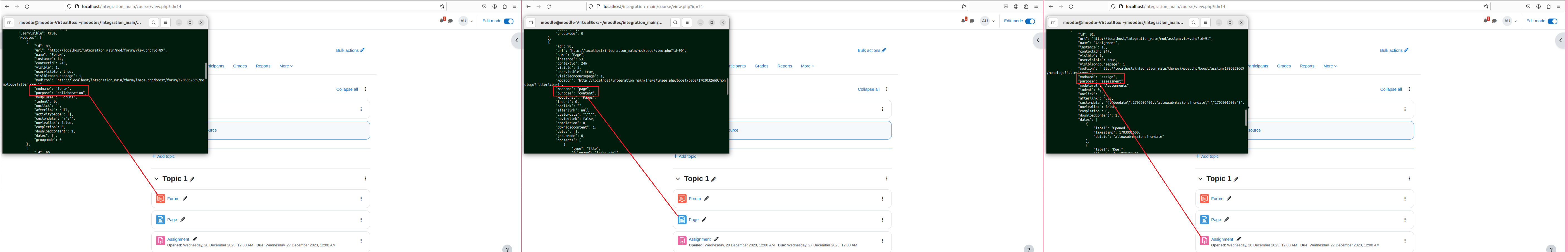Screen dimensions: 1568x252
Task: Edit Forum name pencil in forum-JSON terminal window
Action: pyautogui.click(x=185, y=198)
